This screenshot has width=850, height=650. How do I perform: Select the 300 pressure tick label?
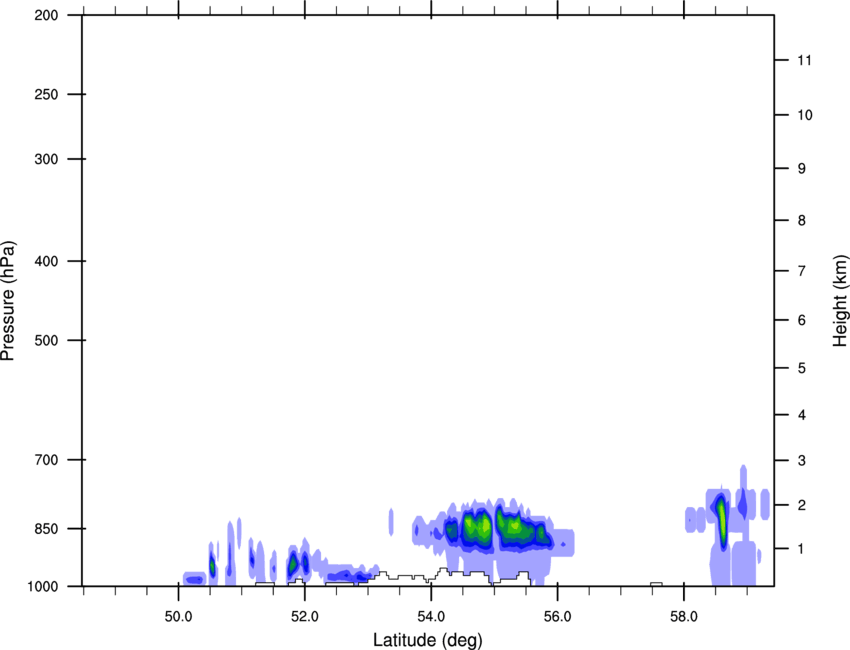[45, 160]
